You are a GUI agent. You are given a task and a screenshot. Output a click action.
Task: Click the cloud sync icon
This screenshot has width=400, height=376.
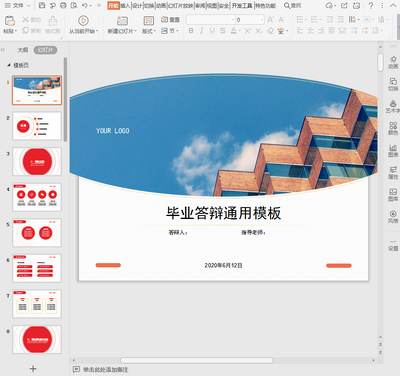coord(329,6)
